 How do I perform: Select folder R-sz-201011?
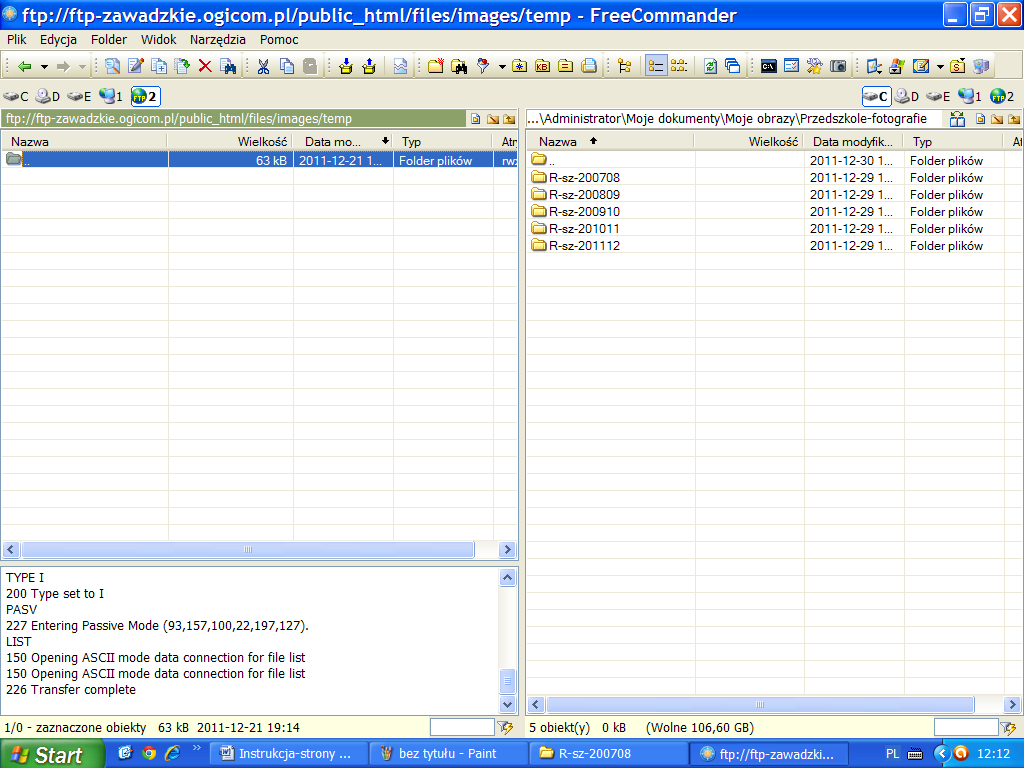[x=584, y=229]
